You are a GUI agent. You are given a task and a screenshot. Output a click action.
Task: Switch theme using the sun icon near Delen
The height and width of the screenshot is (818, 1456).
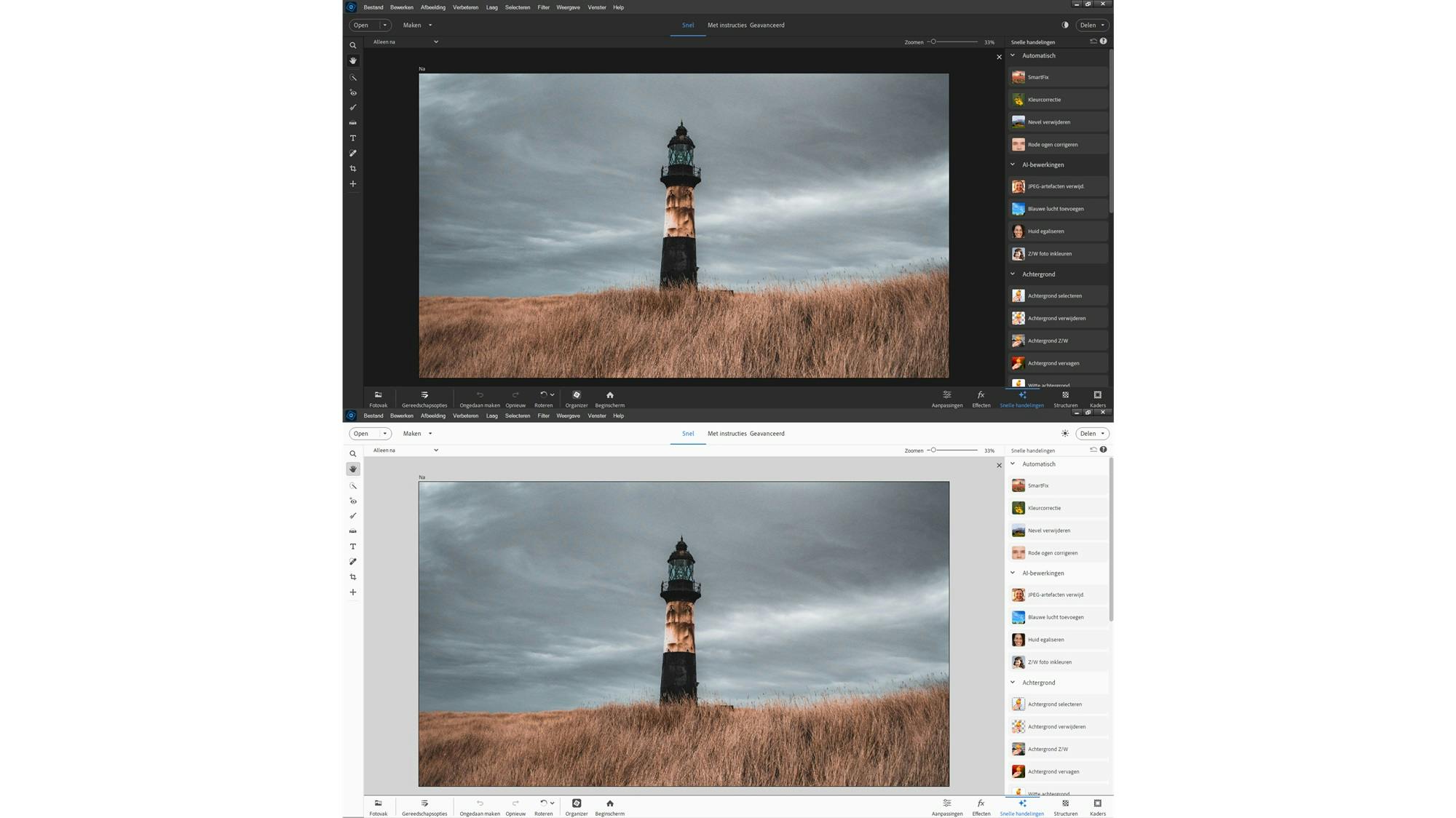[x=1065, y=434]
